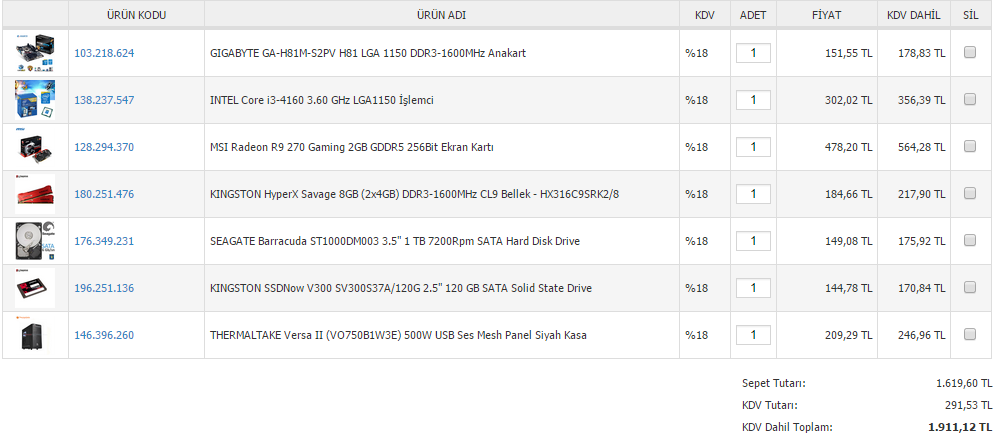
Task: Open product code link 103.218.624
Action: (x=104, y=53)
